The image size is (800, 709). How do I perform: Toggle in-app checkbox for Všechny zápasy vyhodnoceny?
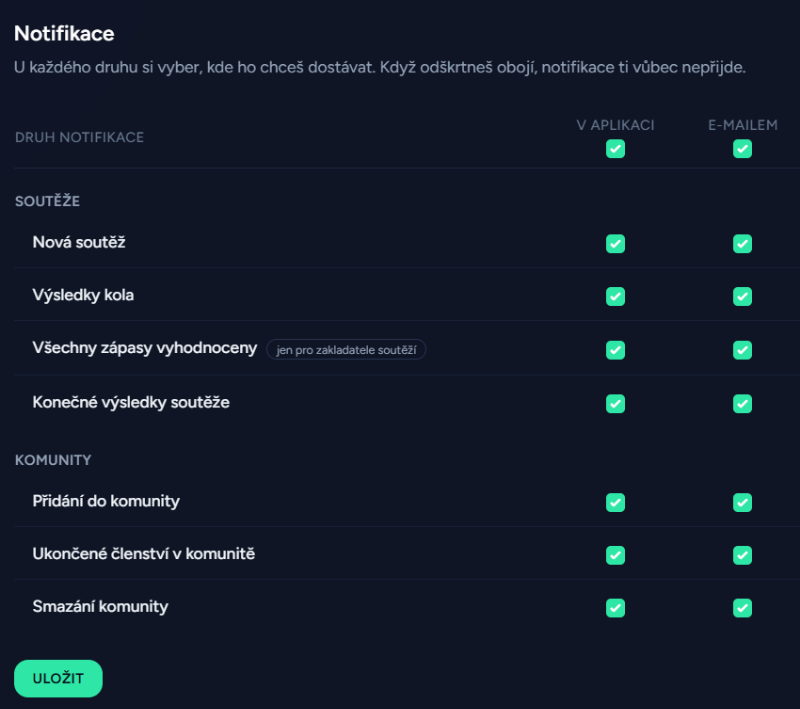615,350
